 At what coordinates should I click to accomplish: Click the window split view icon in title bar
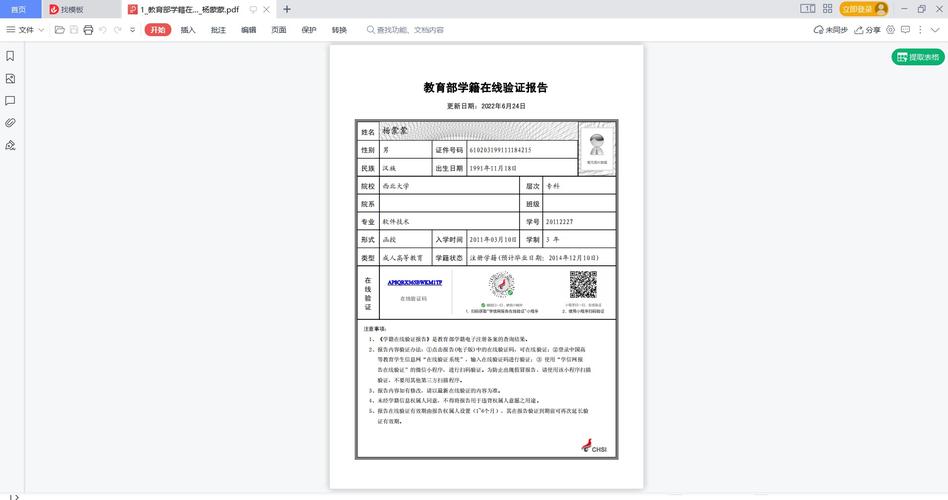pos(808,8)
